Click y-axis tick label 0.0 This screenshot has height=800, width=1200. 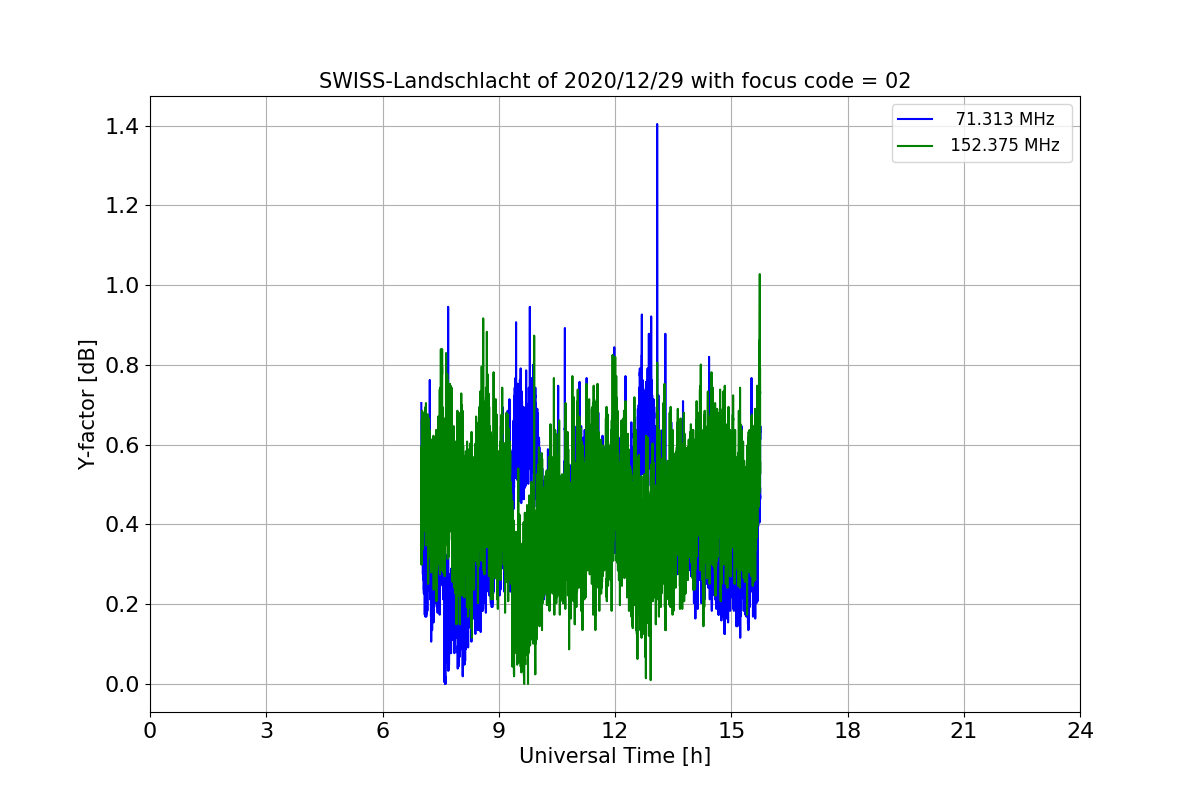[x=123, y=684]
